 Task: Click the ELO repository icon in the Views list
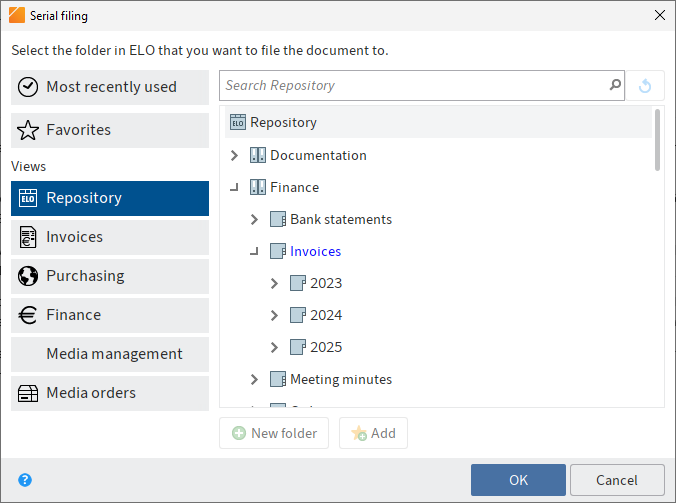pyautogui.click(x=28, y=198)
